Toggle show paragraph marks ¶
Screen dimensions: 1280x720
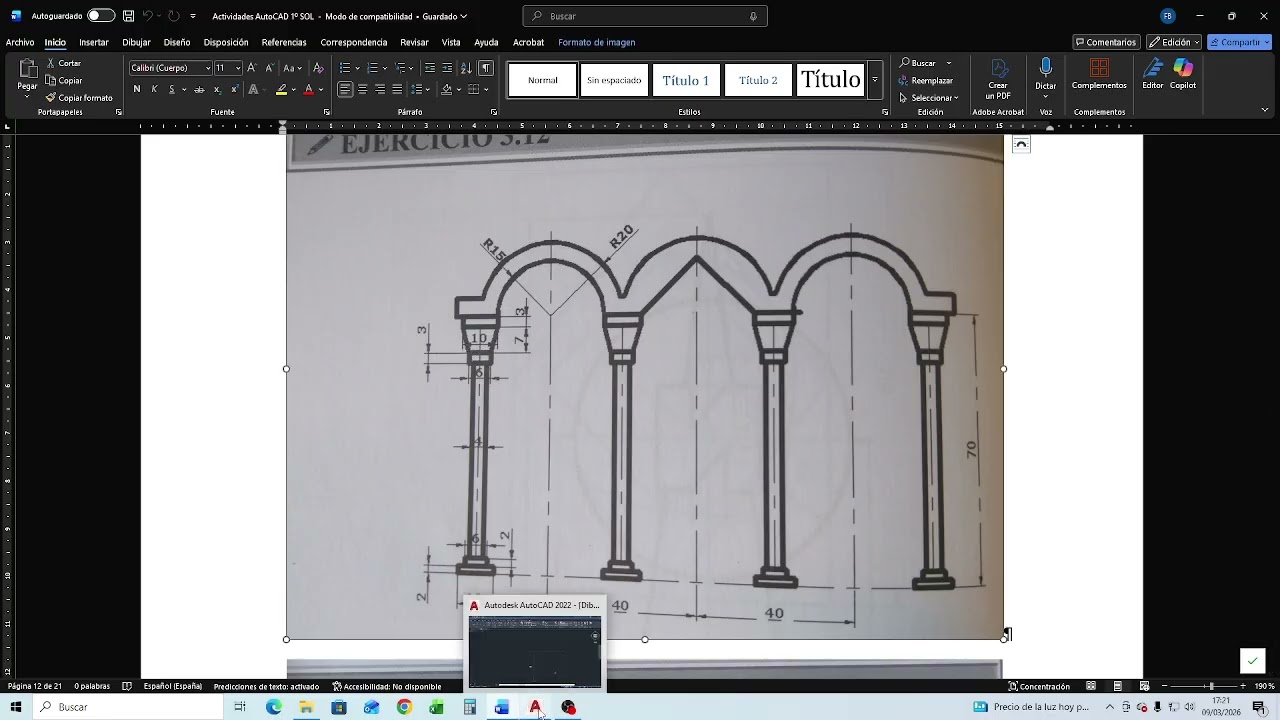coord(486,68)
